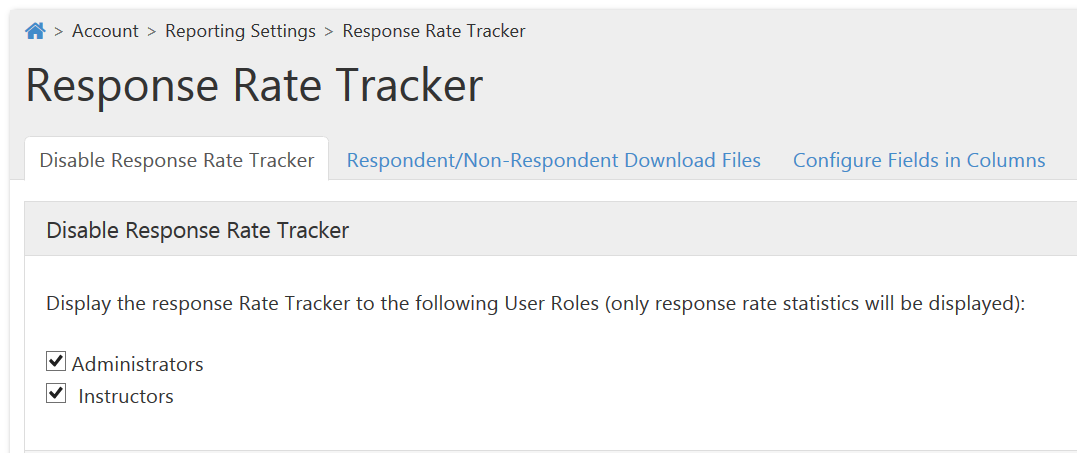Click the chevron separator after the home icon

click(x=59, y=32)
